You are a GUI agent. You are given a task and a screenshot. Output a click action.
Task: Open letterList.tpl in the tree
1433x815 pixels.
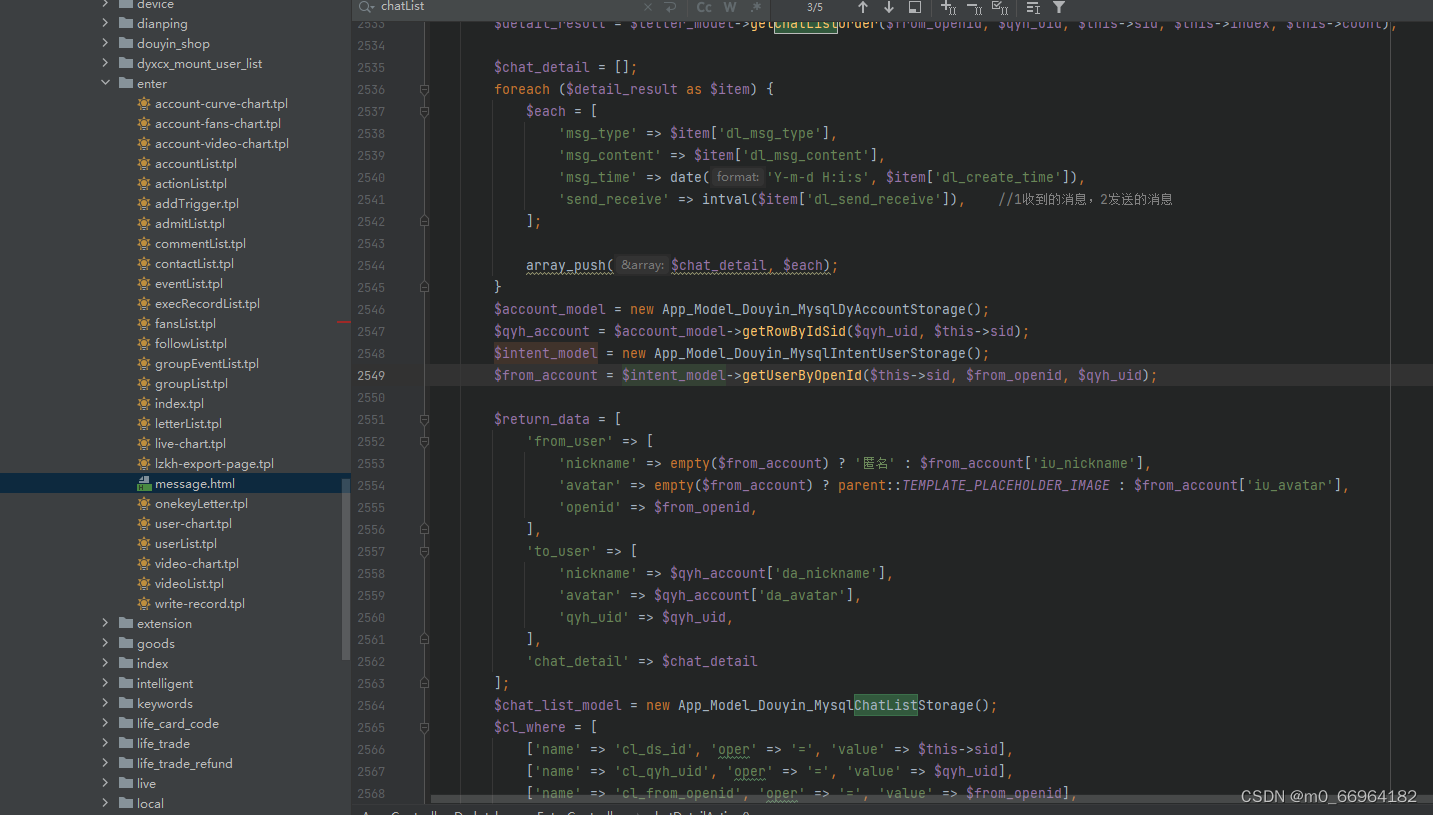tap(188, 424)
